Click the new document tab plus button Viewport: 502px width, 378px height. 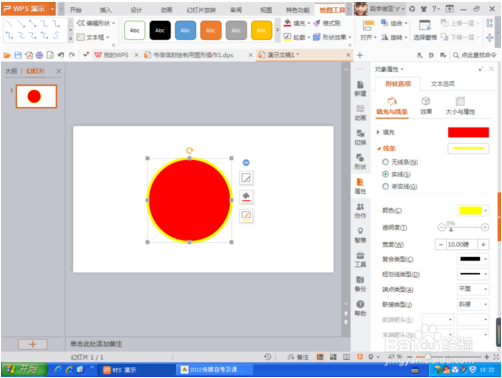click(360, 55)
